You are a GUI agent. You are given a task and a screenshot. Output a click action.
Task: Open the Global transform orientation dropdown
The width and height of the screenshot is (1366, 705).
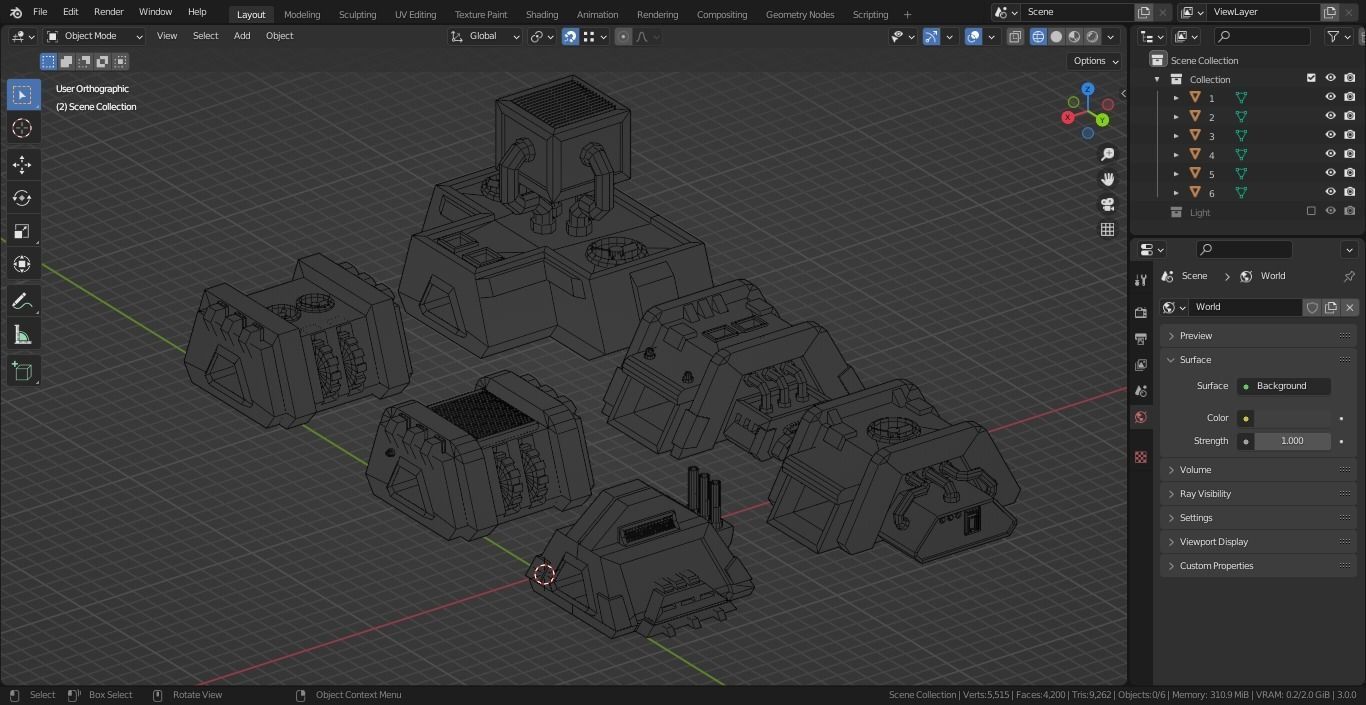tap(485, 36)
